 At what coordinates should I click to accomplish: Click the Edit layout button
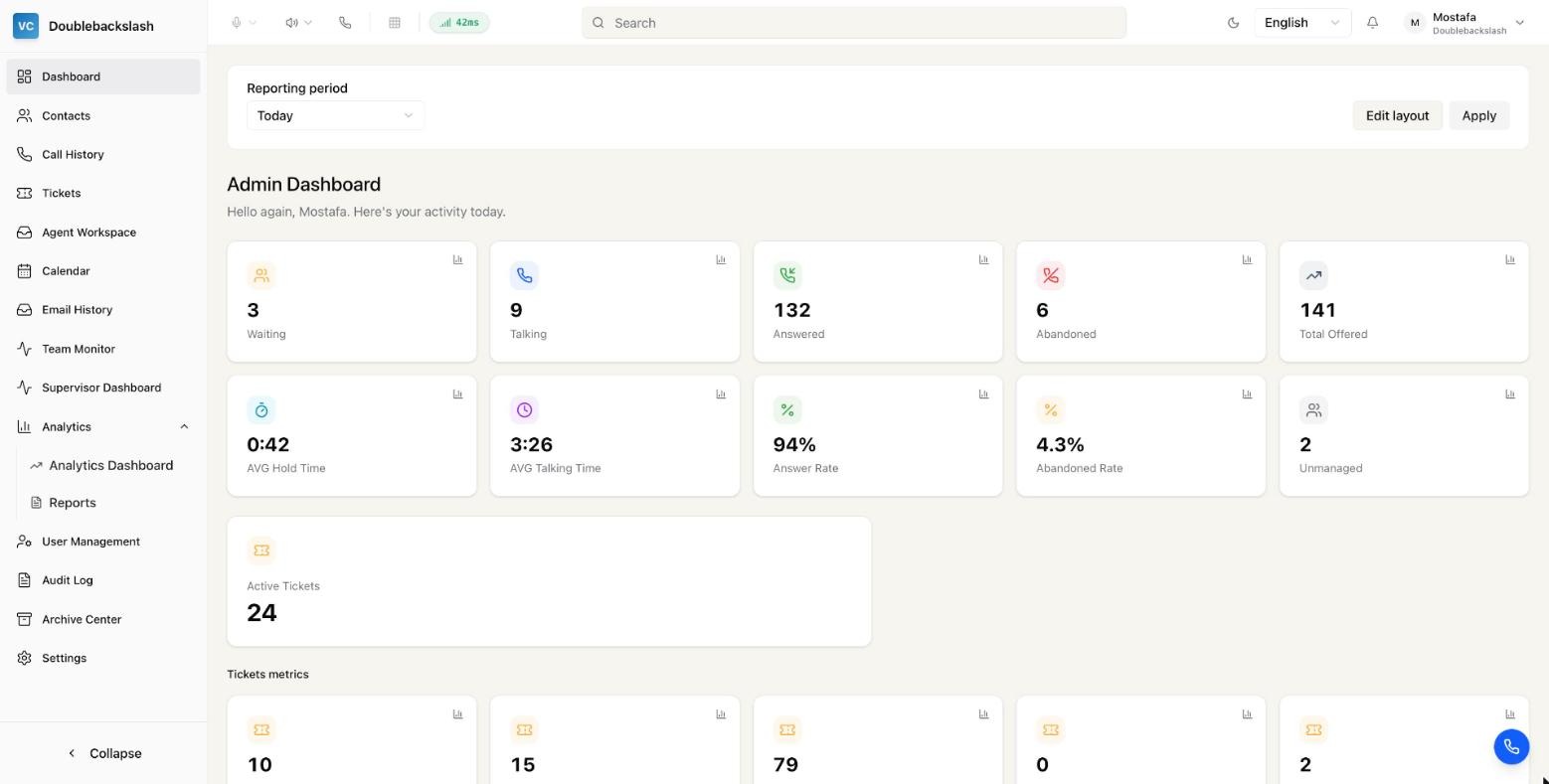click(1397, 115)
